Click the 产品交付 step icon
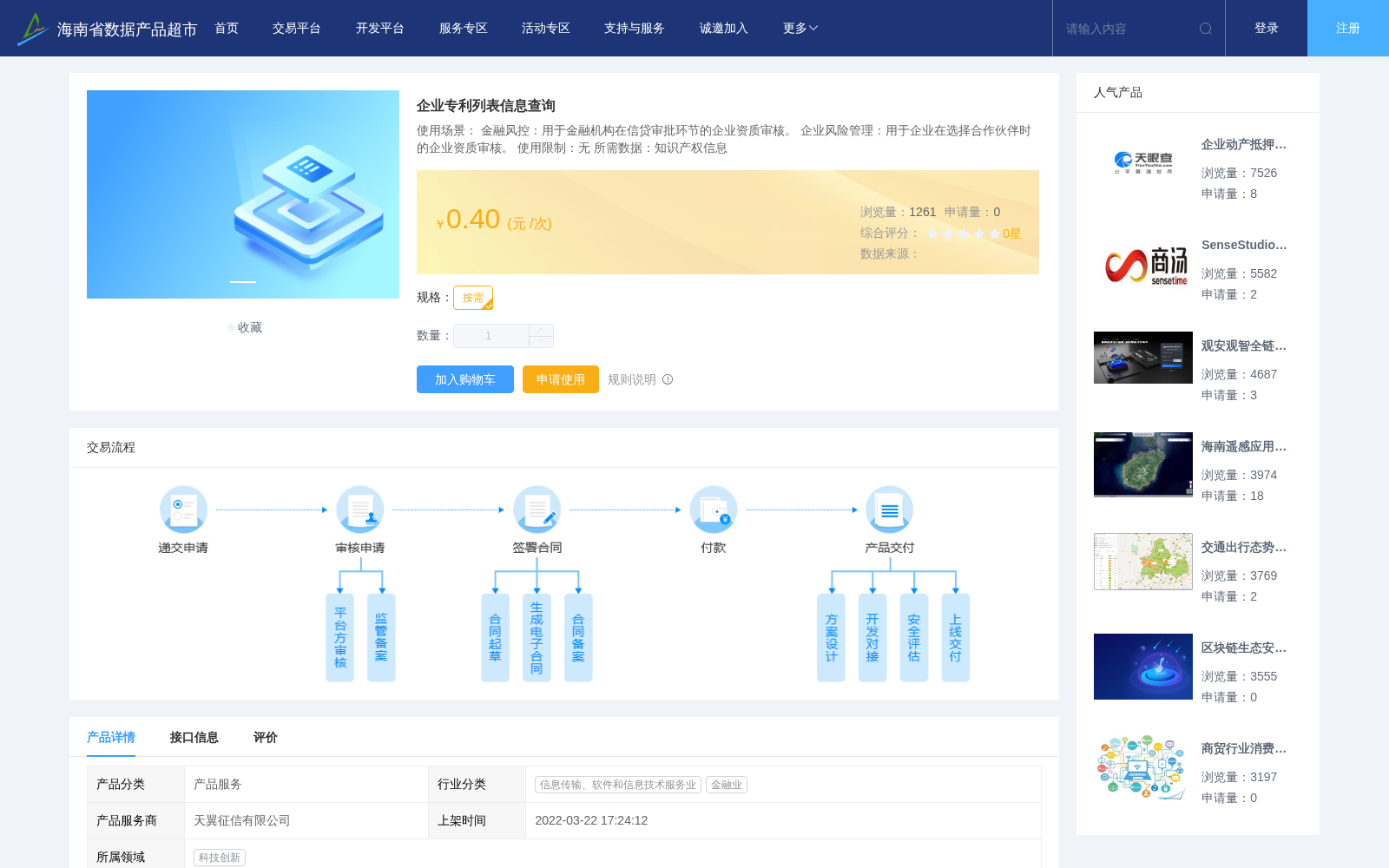The width and height of the screenshot is (1389, 868). (890, 510)
